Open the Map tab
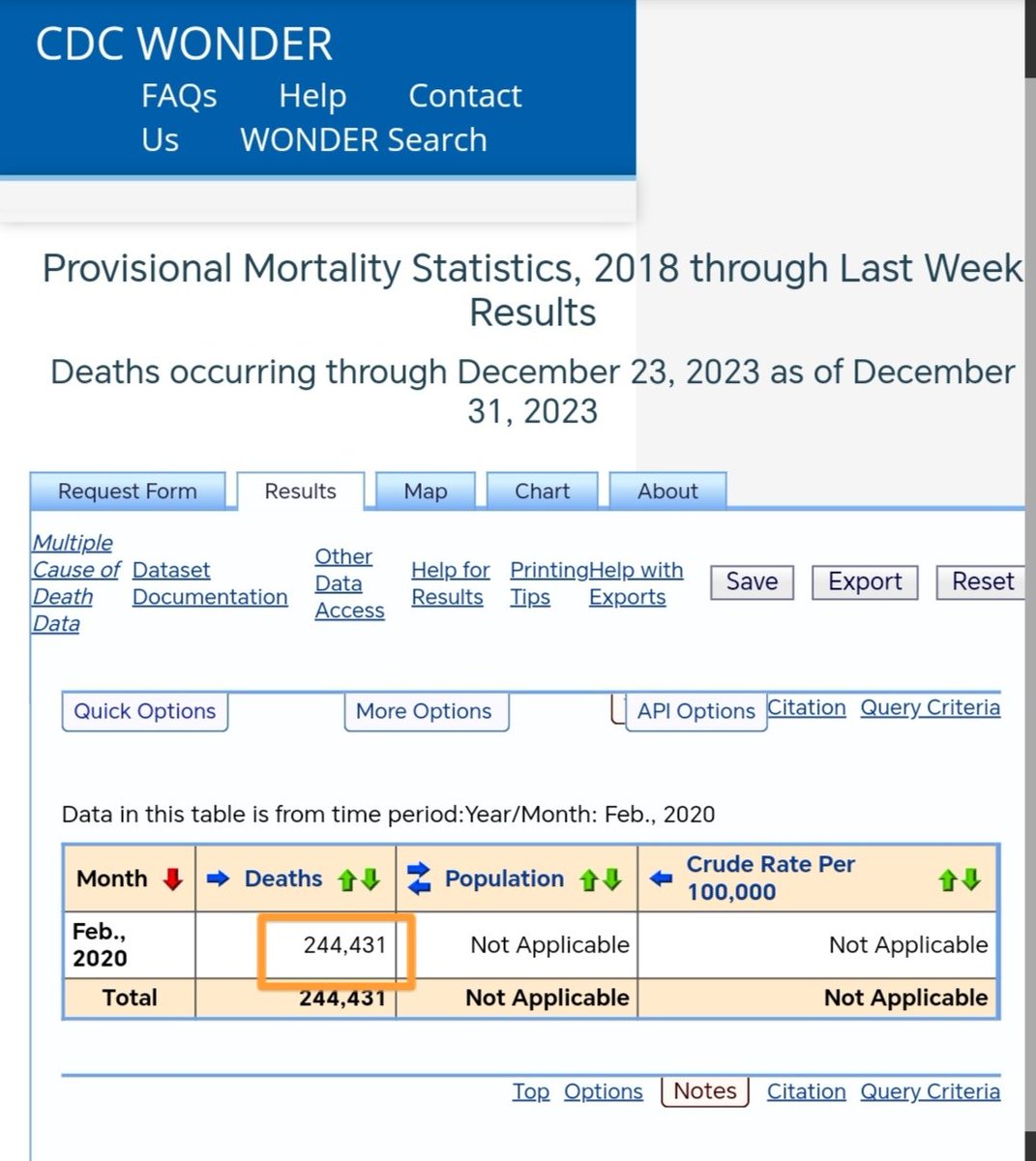1036x1161 pixels. [x=426, y=491]
